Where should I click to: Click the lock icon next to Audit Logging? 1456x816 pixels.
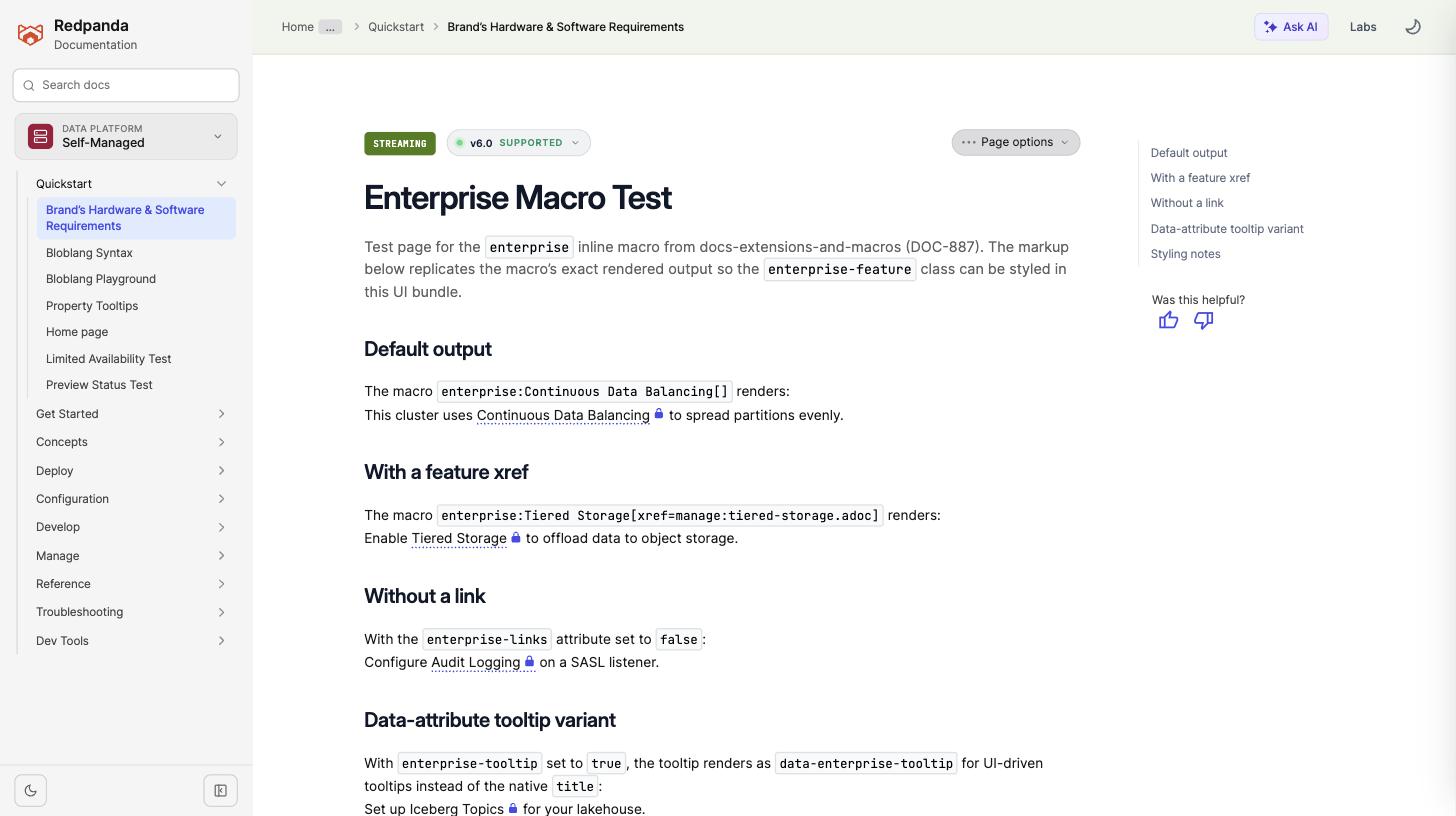click(530, 661)
